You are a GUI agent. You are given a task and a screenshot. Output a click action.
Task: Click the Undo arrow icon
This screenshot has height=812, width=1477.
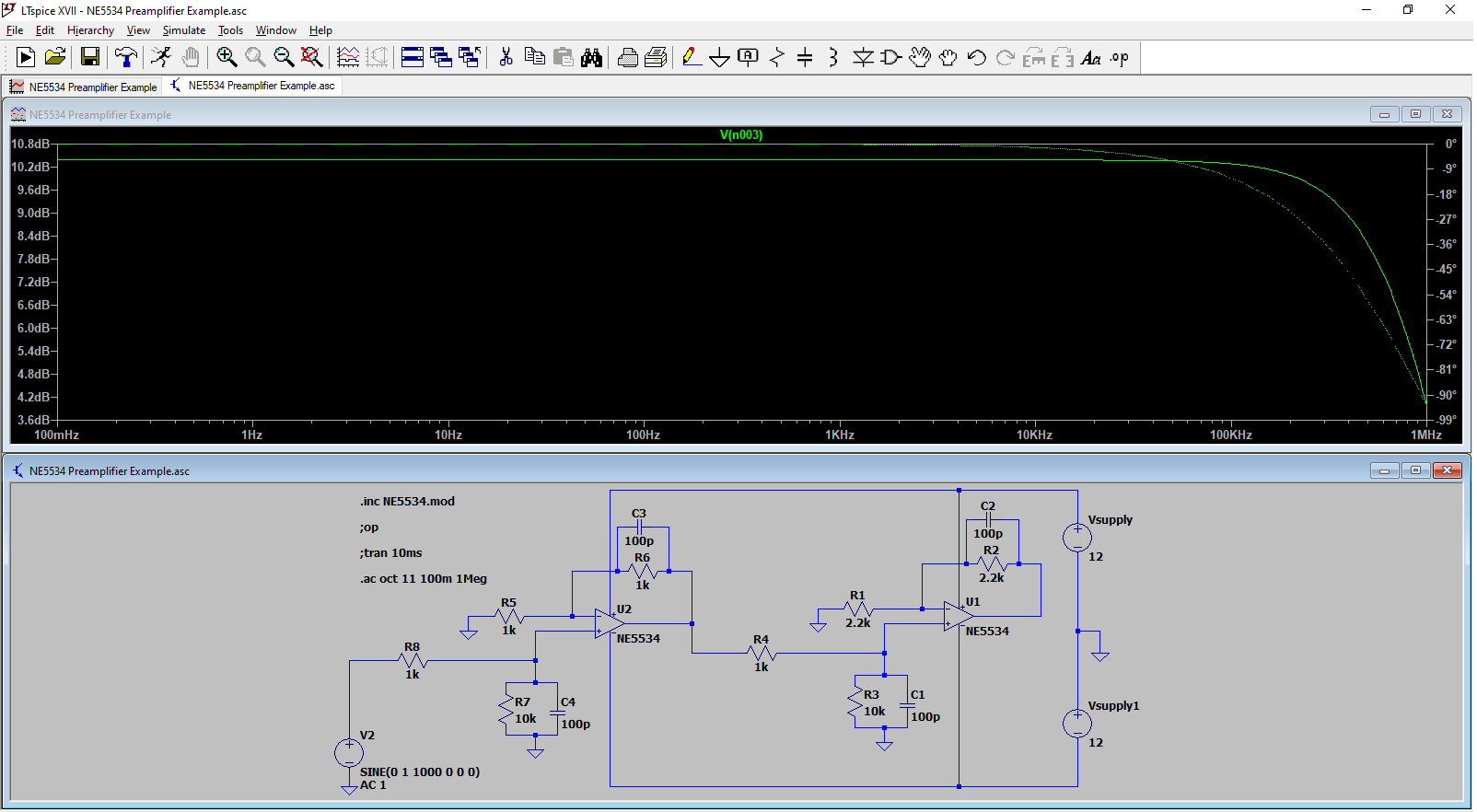(x=977, y=57)
